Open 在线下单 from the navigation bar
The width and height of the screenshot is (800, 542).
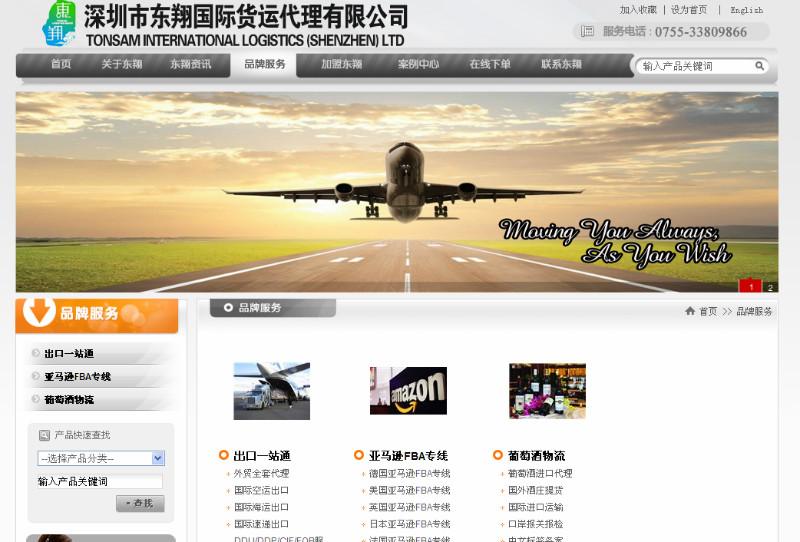(490, 64)
